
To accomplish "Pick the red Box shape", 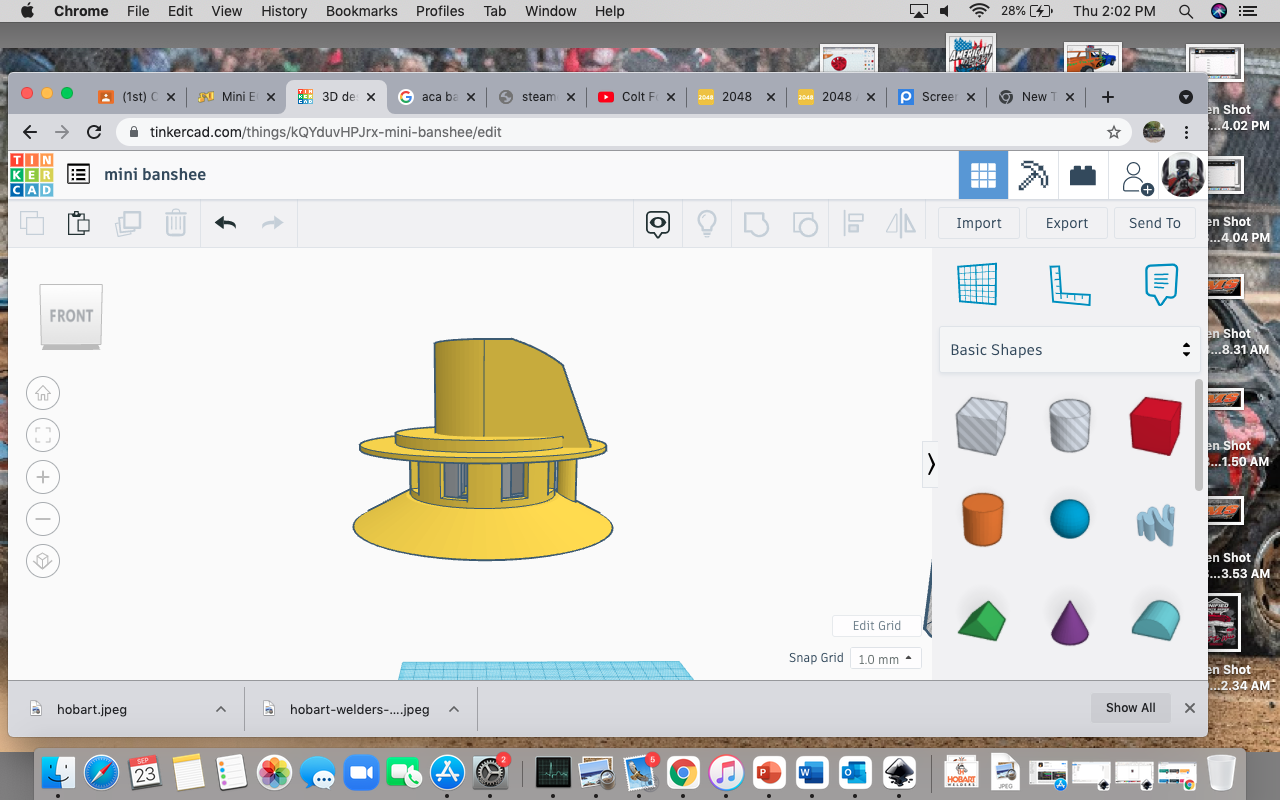I will point(1155,425).
